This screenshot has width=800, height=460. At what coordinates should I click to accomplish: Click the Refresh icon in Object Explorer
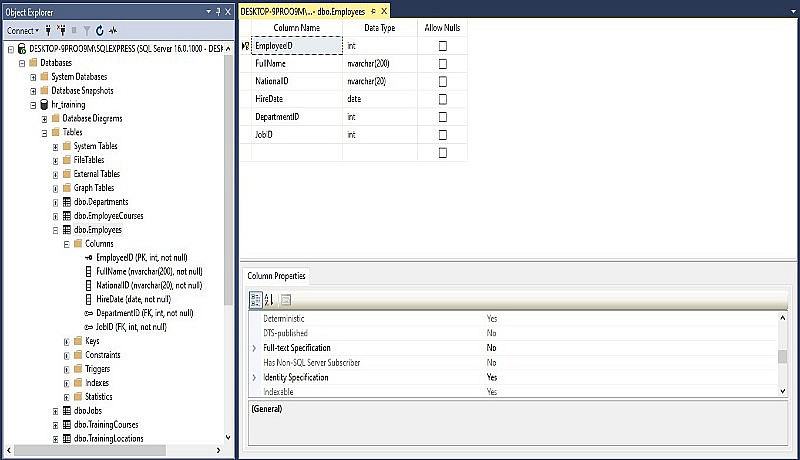click(99, 31)
